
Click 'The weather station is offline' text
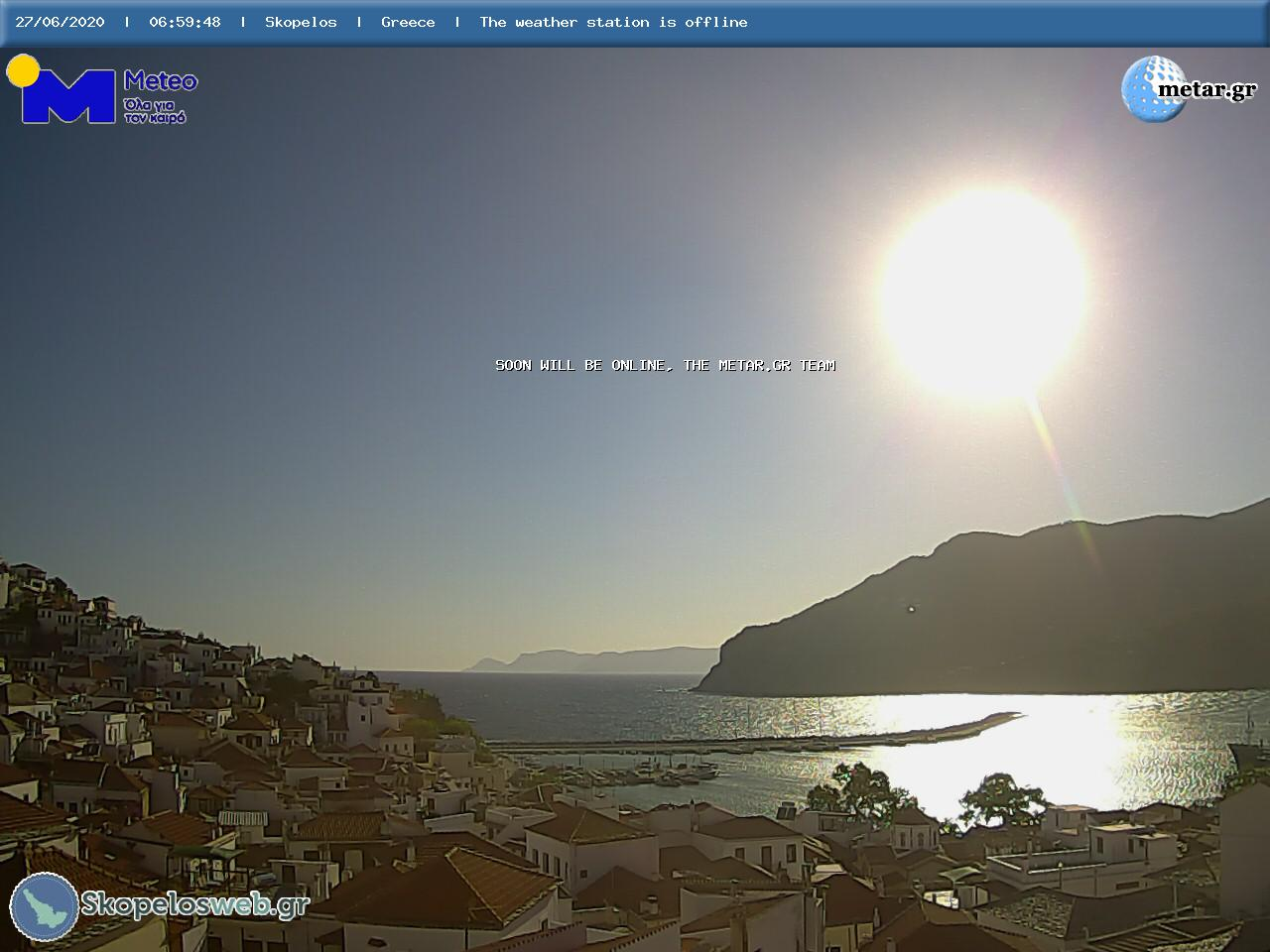coord(613,22)
